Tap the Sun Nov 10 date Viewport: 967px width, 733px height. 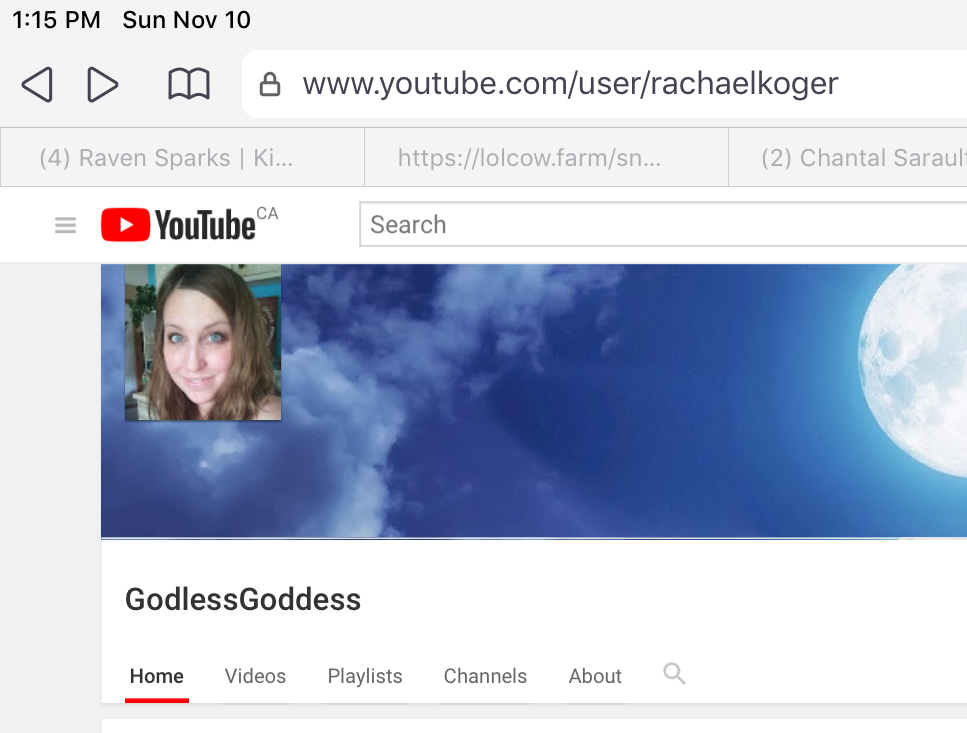(x=187, y=20)
